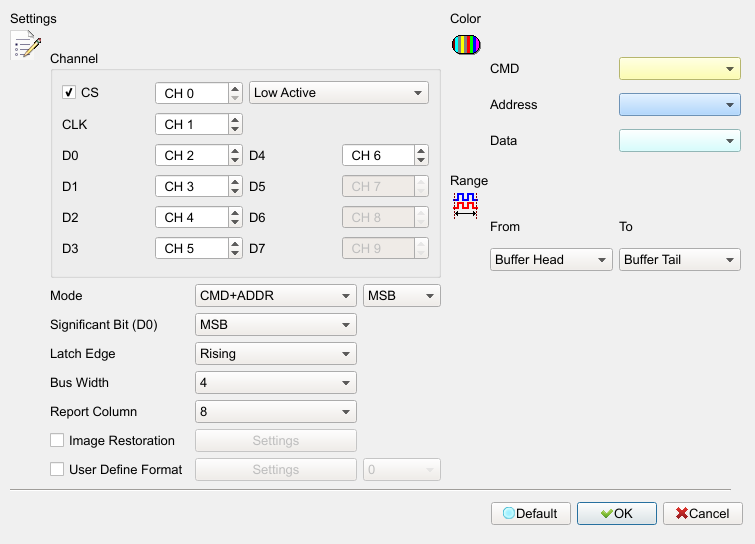Decrease the D4 channel spinner
This screenshot has height=544, width=755.
pyautogui.click(x=421, y=160)
